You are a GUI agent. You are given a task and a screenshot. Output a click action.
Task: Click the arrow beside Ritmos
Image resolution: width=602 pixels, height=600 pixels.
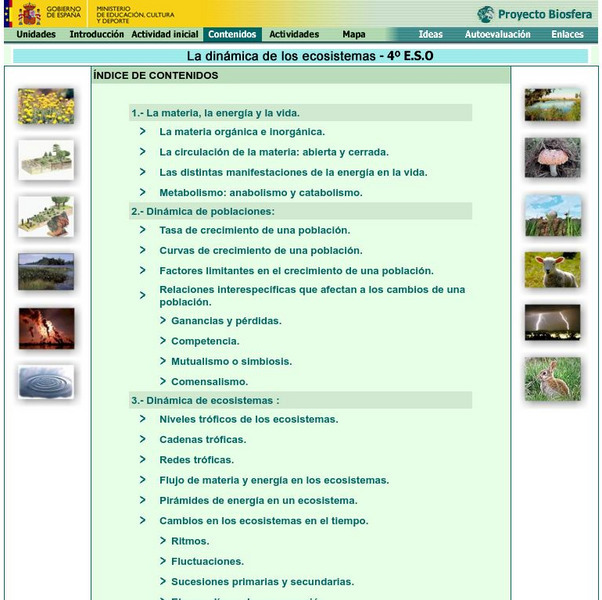coord(163,540)
